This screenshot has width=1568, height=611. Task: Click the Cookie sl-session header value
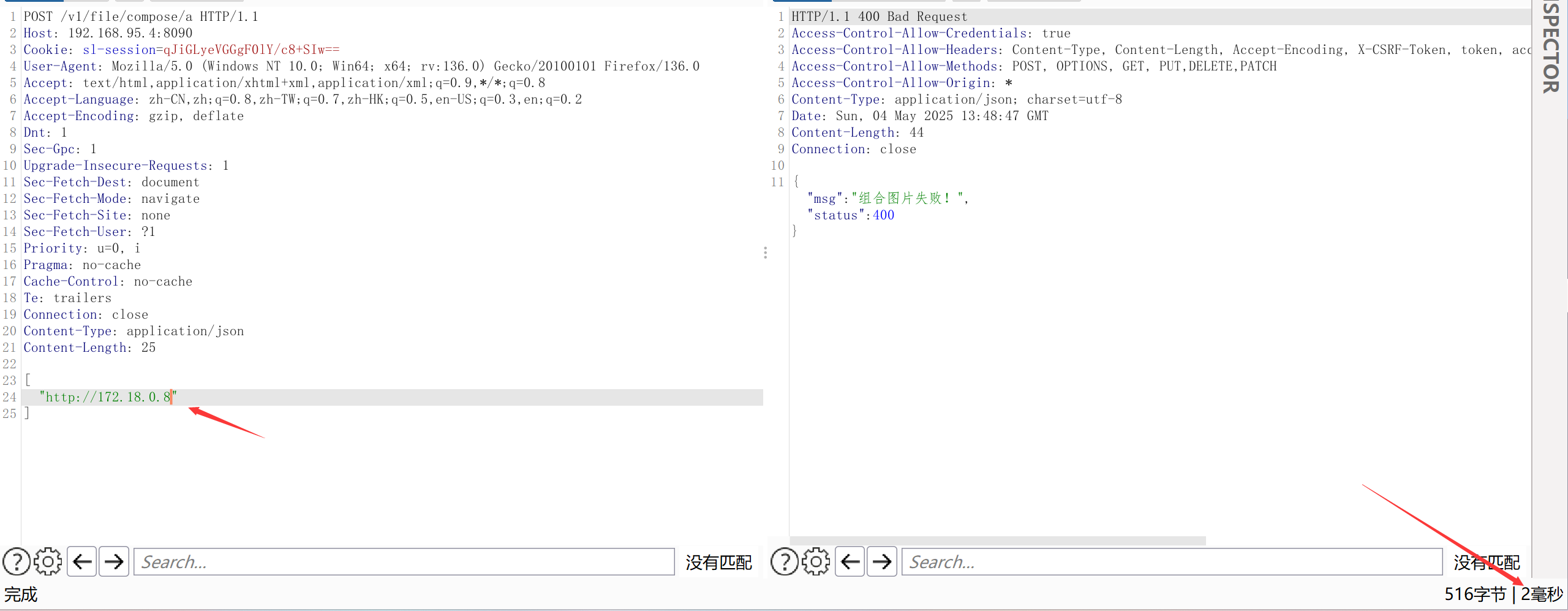tap(251, 50)
